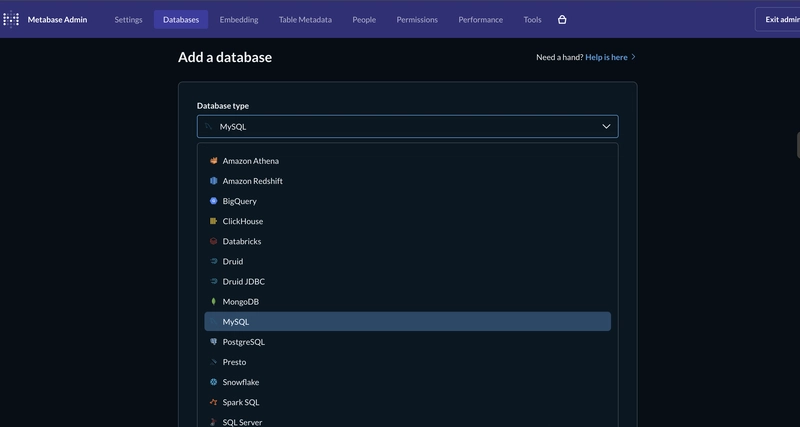
Task: Go to the Performance tab
Action: (x=480, y=19)
